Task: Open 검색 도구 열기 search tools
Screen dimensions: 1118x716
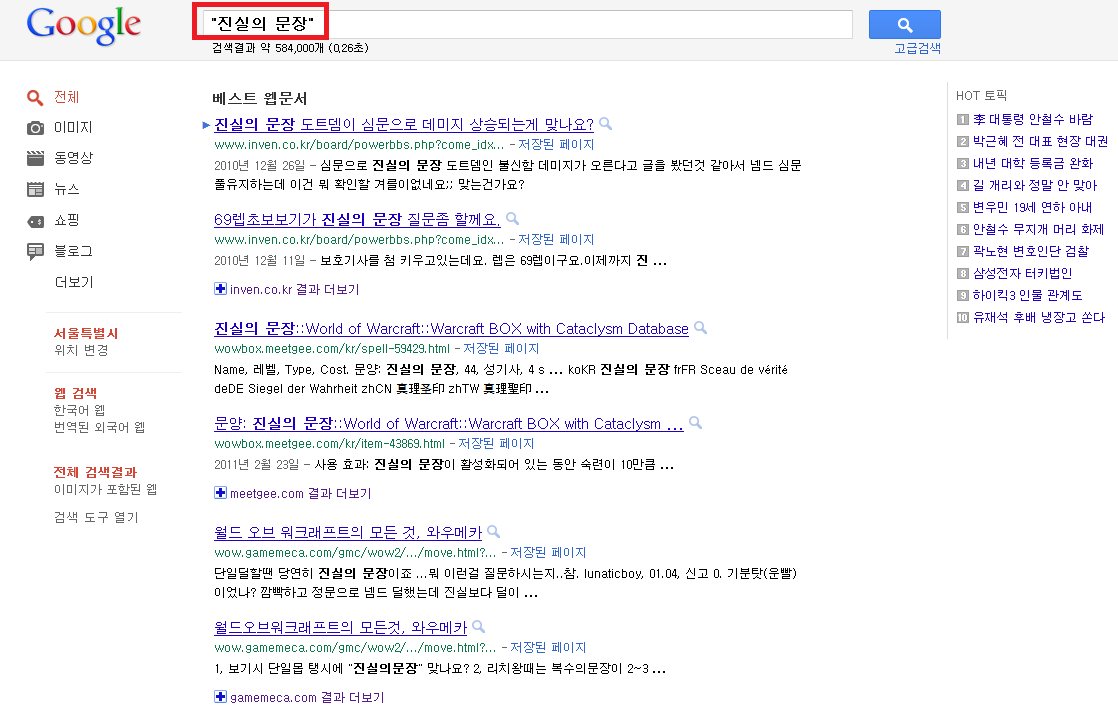Action: point(96,517)
